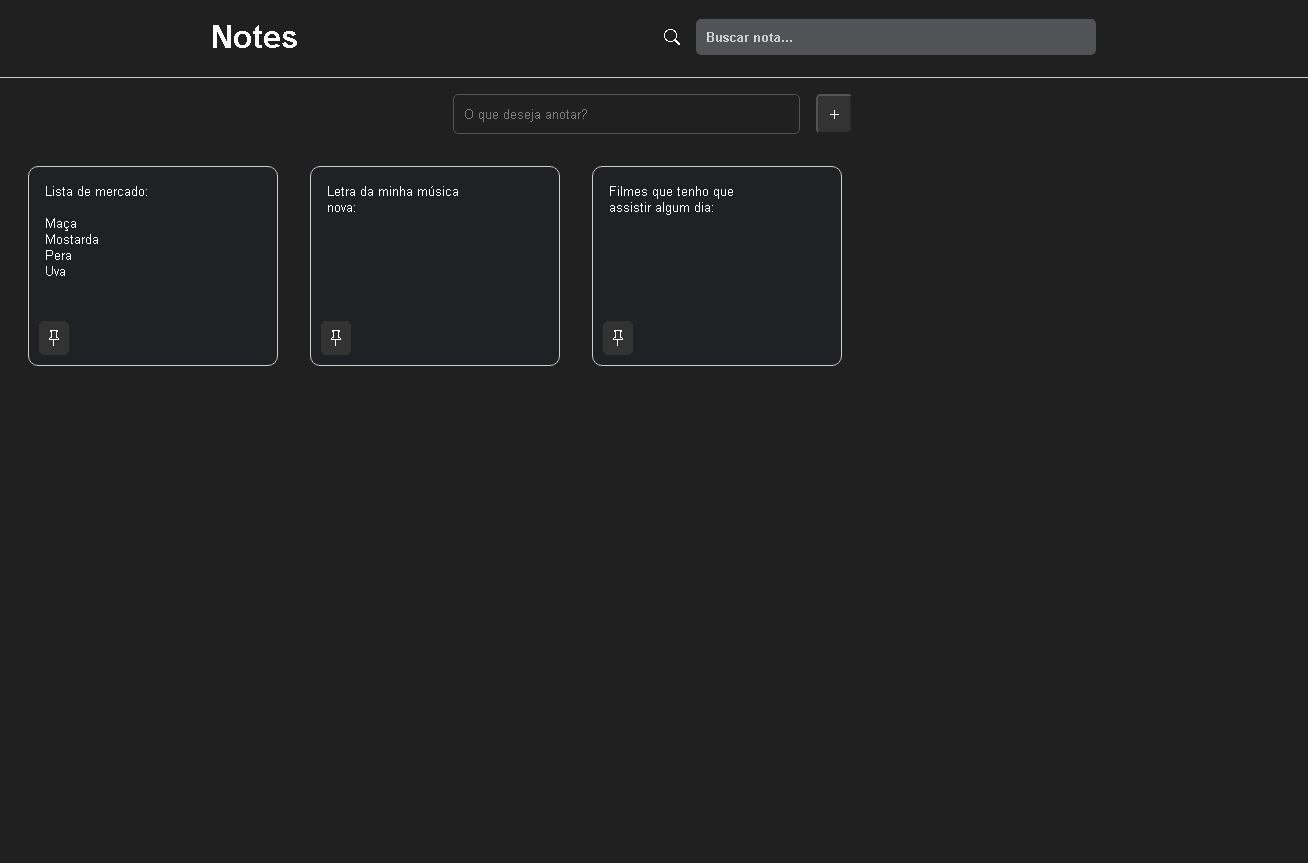1308x863 pixels.
Task: Pin the Filmes que tenho que assistir note
Action: (x=618, y=338)
